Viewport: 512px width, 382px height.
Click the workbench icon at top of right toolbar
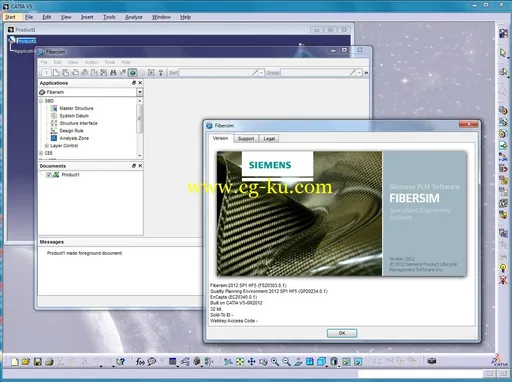point(503,33)
